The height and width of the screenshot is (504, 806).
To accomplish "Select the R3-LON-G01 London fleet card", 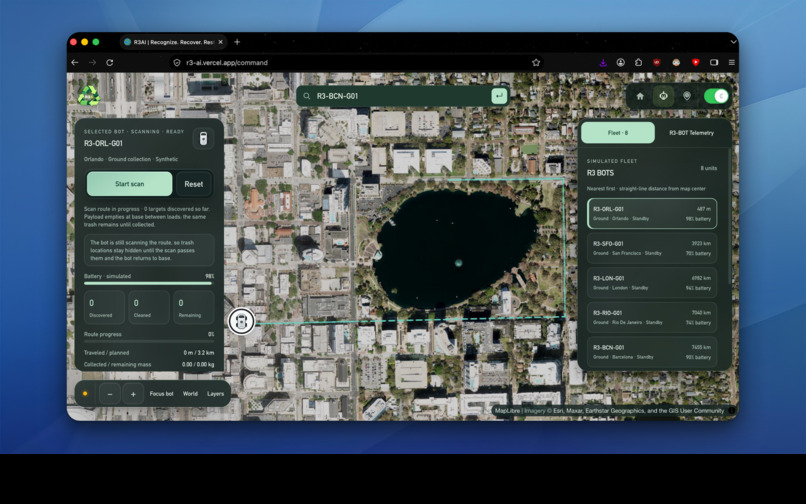I will (x=652, y=283).
